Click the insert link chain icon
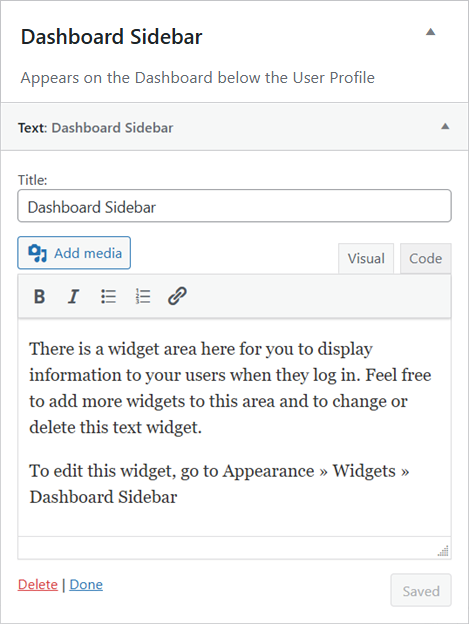The image size is (469, 624). pyautogui.click(x=177, y=296)
